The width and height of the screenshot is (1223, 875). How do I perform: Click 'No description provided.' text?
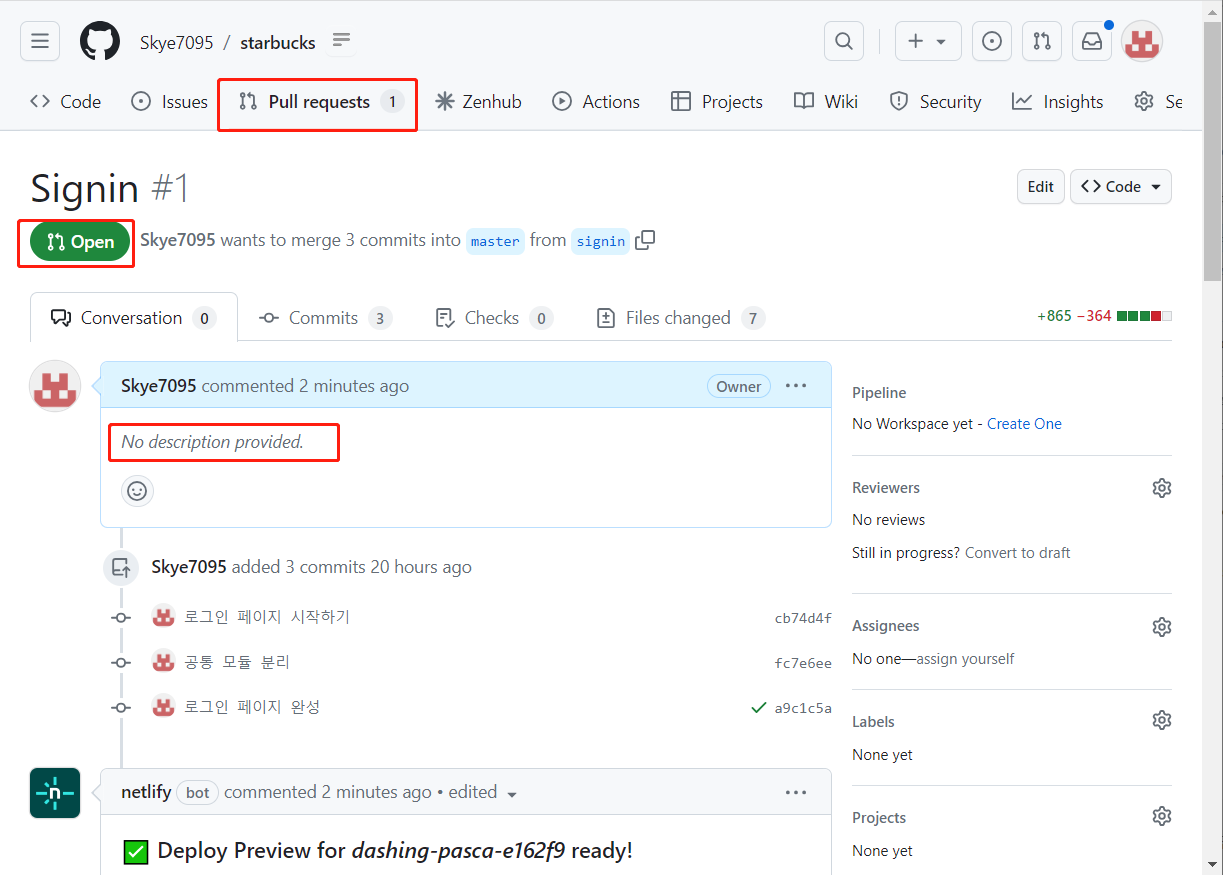click(x=212, y=442)
